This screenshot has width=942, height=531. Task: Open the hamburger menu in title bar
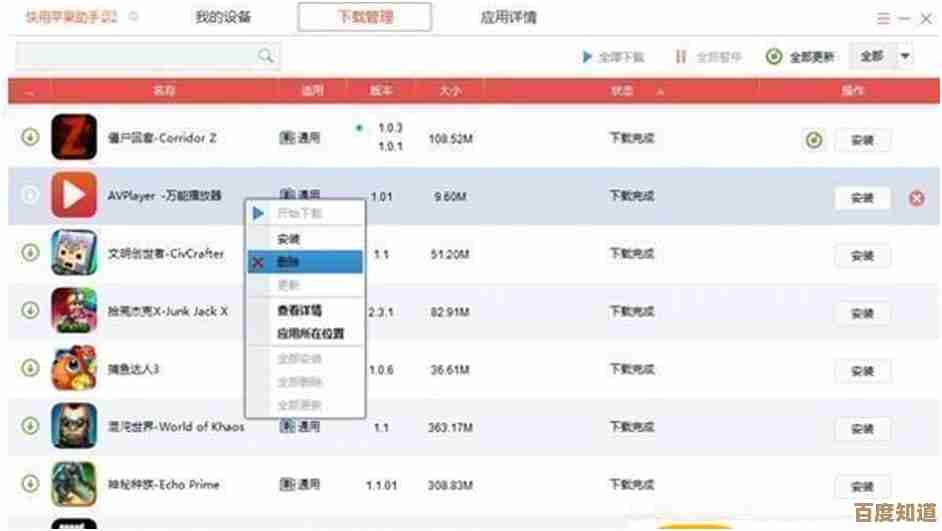coord(883,18)
